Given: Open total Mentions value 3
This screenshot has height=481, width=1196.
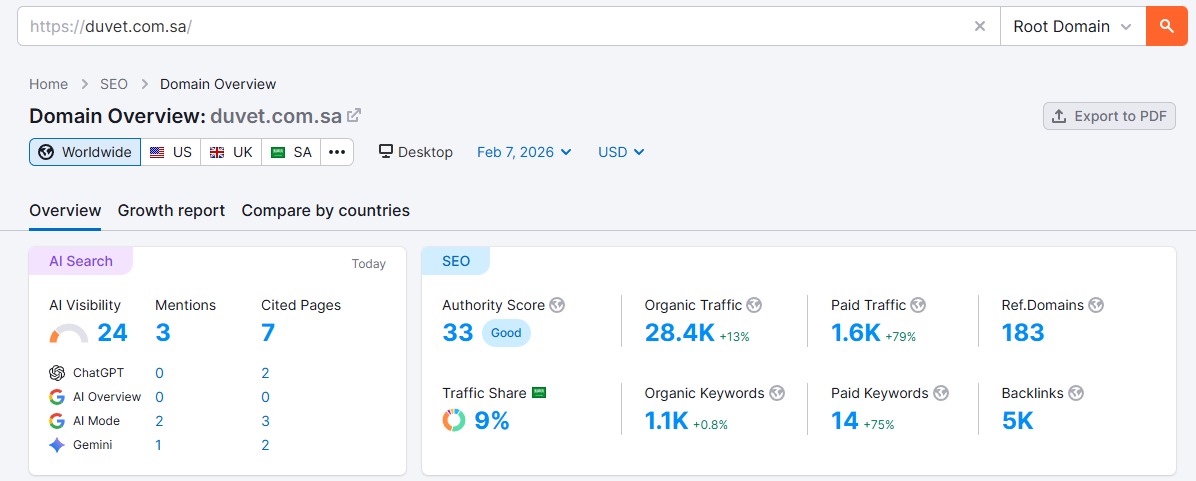Looking at the screenshot, I should point(162,332).
